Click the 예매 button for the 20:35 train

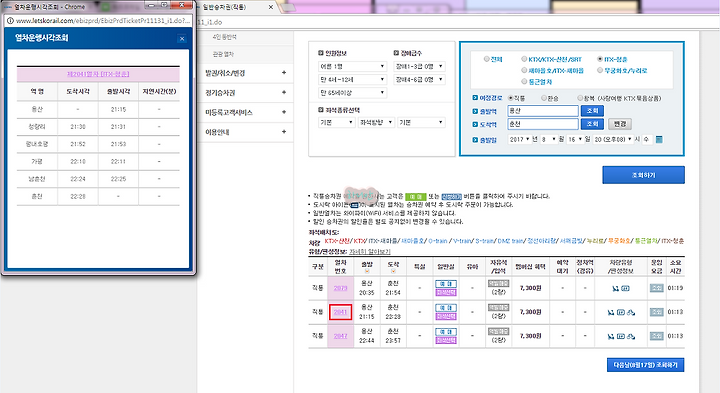[446, 284]
